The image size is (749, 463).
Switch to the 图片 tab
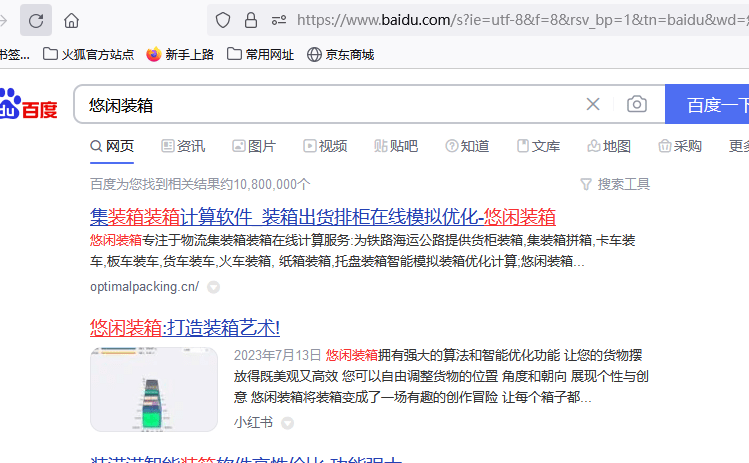[254, 146]
